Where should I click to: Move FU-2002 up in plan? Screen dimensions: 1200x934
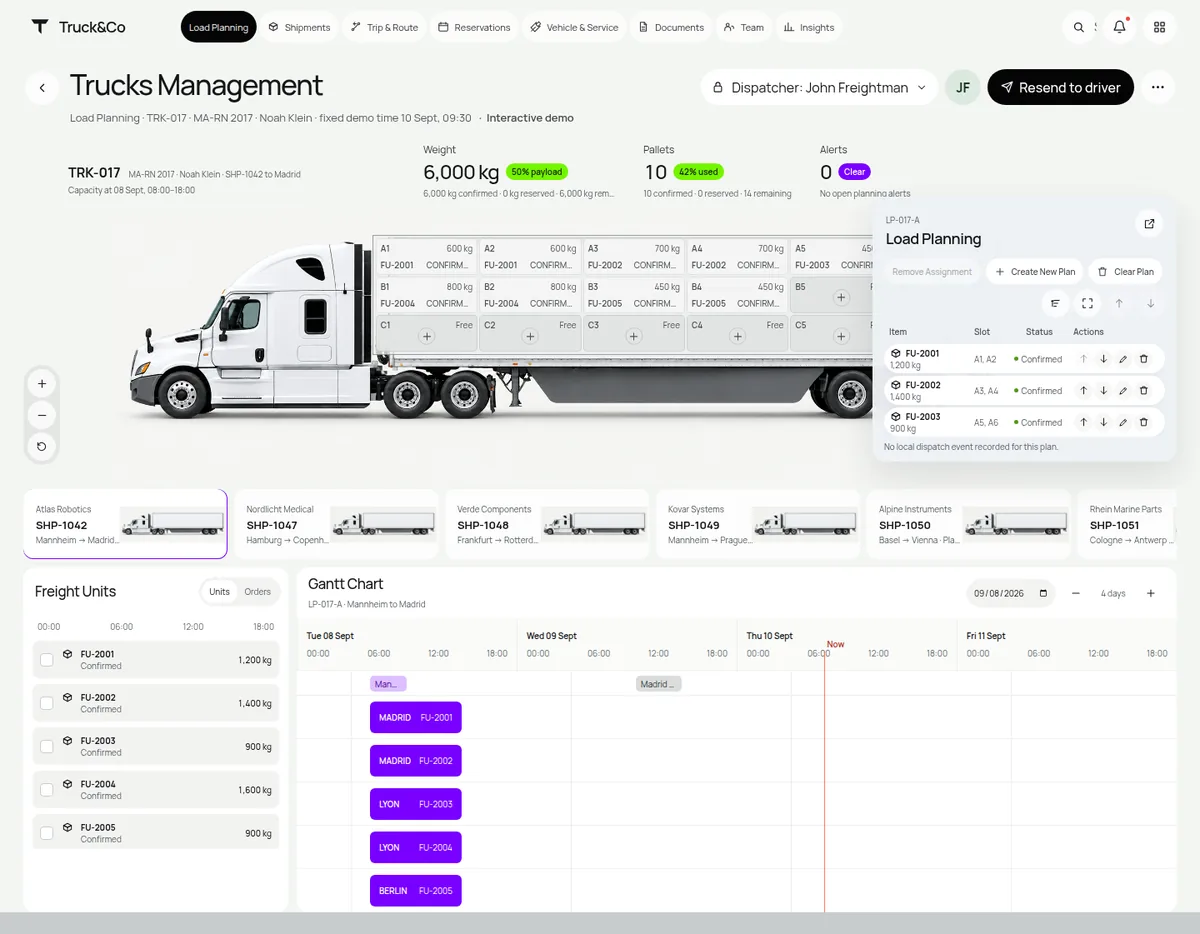pyautogui.click(x=1083, y=391)
